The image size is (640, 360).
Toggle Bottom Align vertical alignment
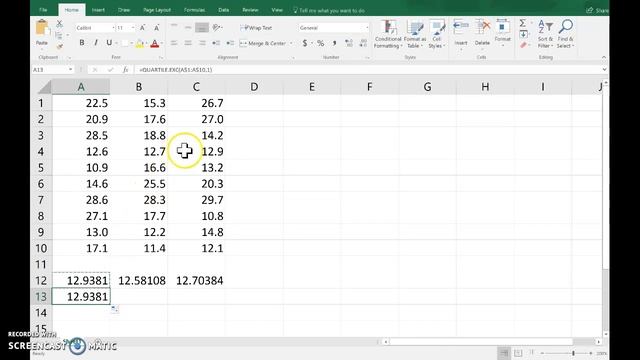point(202,28)
